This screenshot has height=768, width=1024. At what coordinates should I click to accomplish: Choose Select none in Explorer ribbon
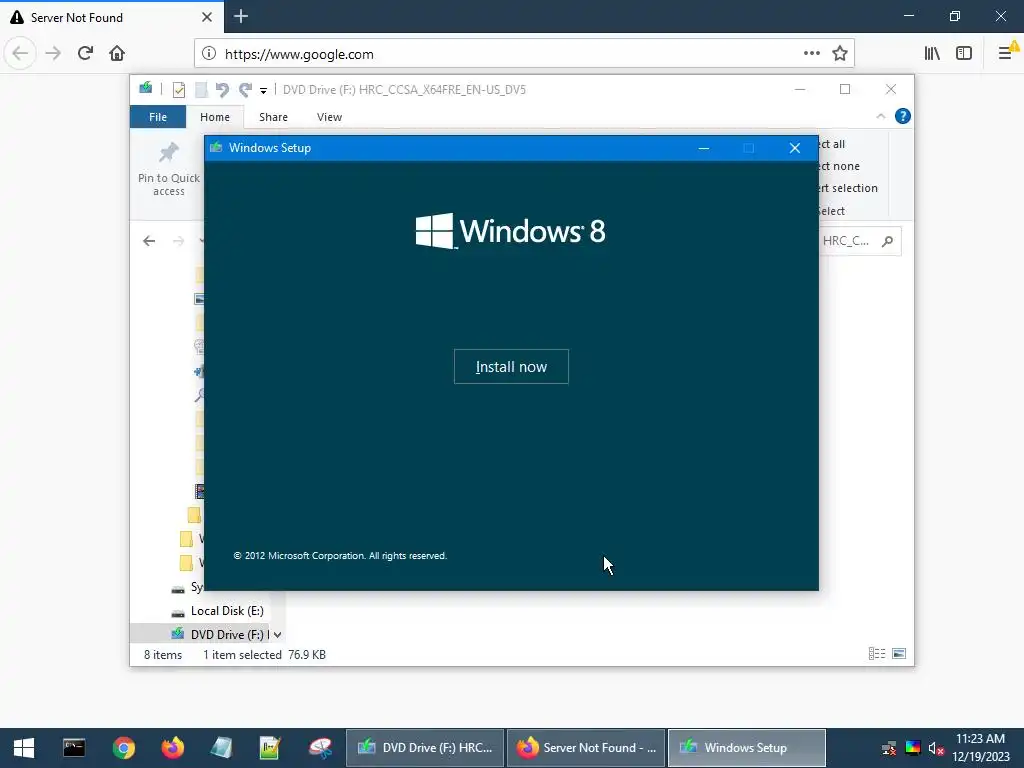(839, 166)
